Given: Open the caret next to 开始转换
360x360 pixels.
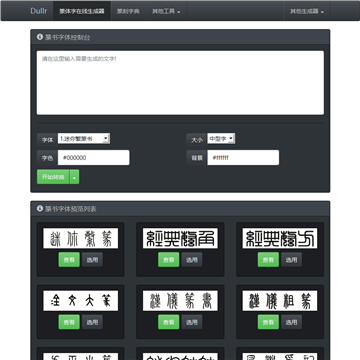Looking at the screenshot, I should tap(74, 177).
